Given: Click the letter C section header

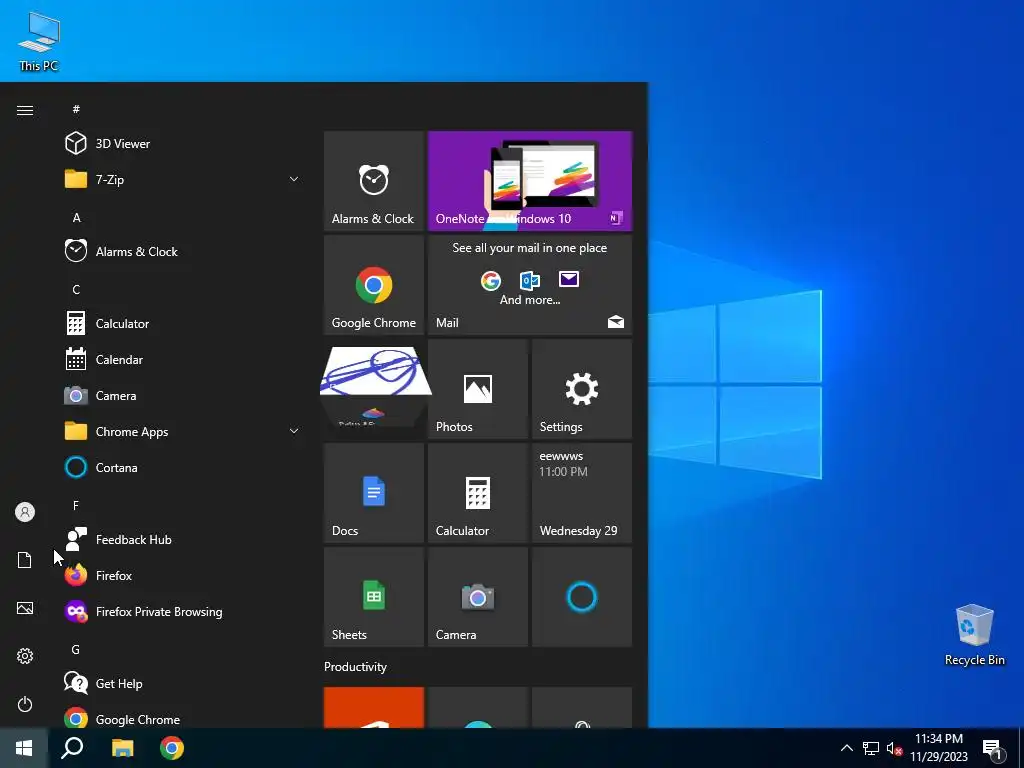Looking at the screenshot, I should coord(76,289).
